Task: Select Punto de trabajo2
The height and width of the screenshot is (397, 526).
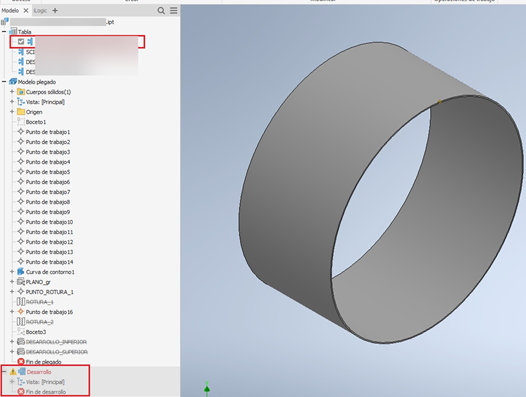Action: pyautogui.click(x=48, y=142)
